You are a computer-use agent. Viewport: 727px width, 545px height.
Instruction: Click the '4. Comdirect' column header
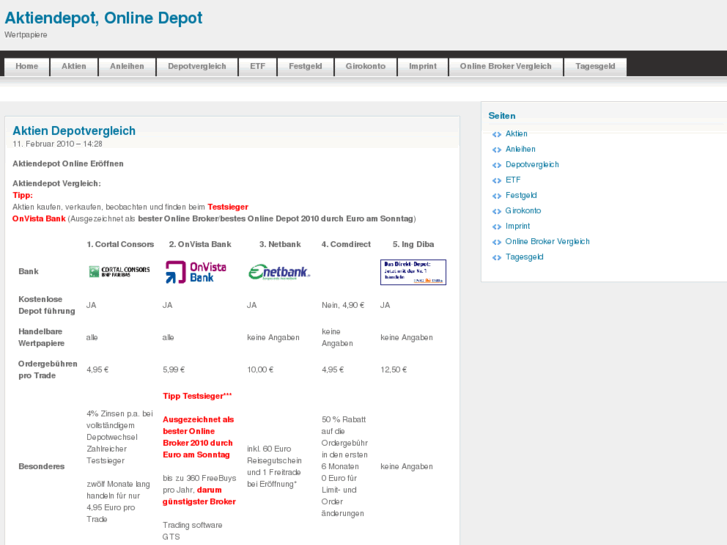(x=346, y=244)
